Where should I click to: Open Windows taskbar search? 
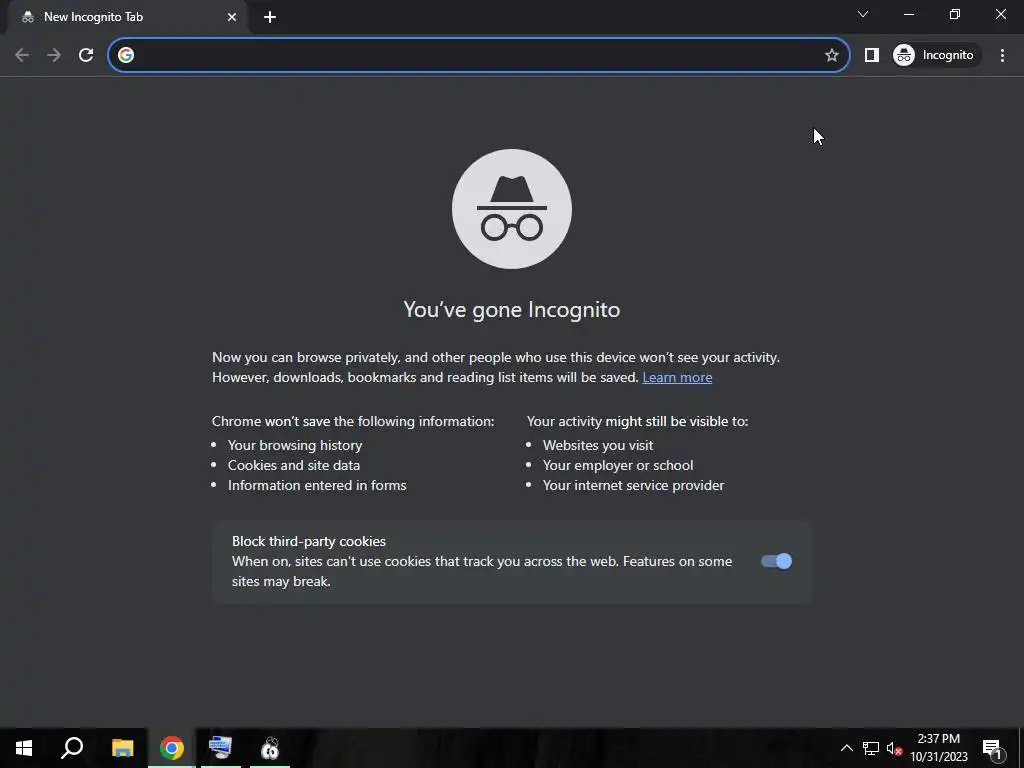72,748
